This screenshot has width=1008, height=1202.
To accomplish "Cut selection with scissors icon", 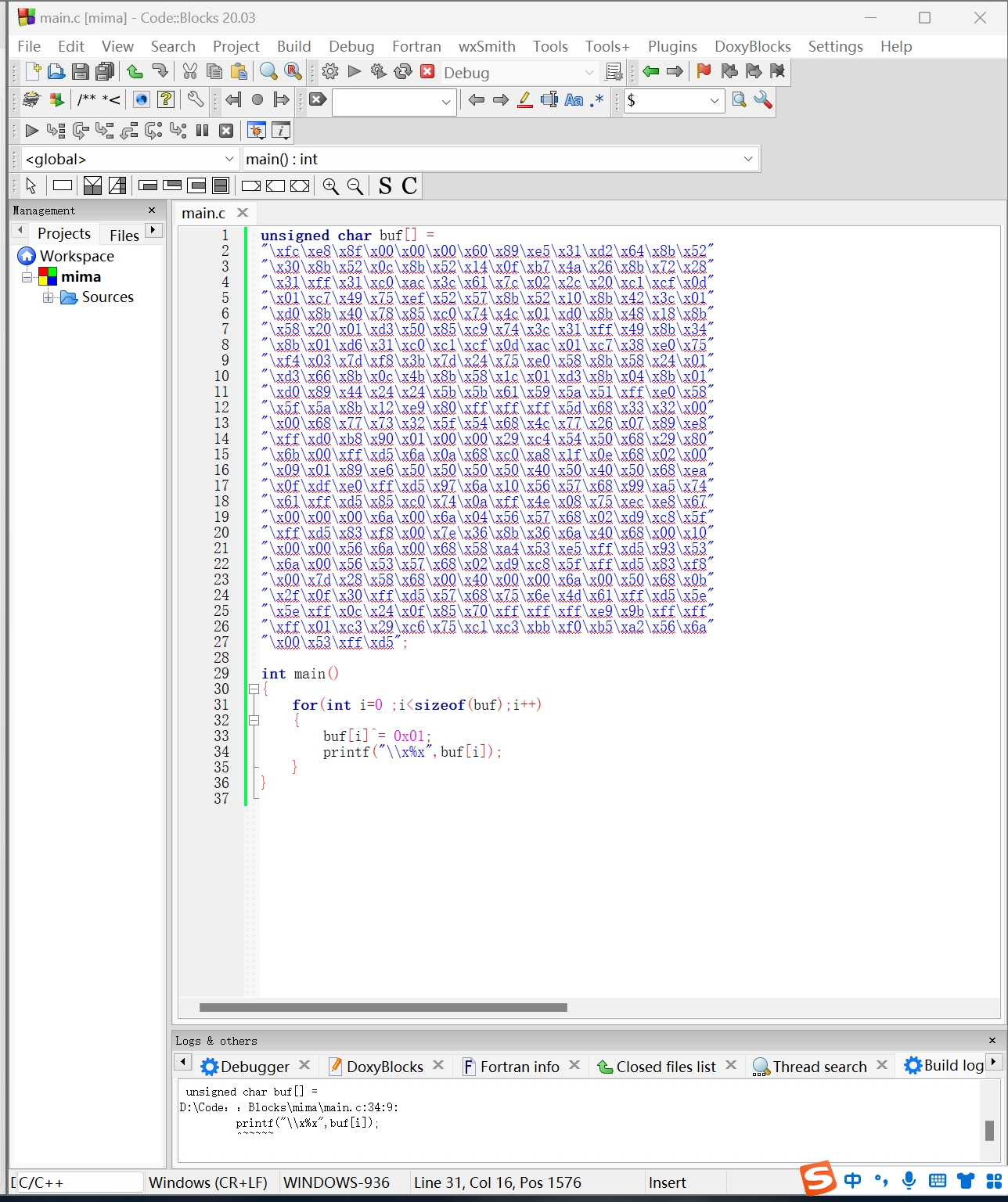I will tap(189, 72).
